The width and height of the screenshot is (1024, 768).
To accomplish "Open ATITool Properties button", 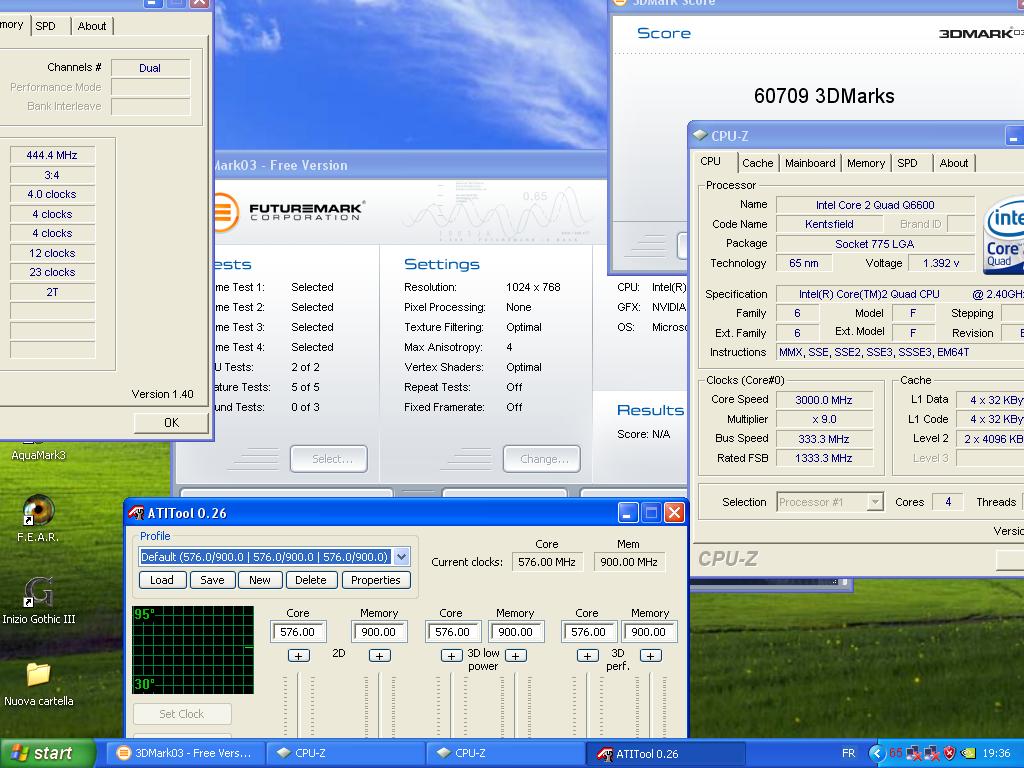I will [376, 580].
